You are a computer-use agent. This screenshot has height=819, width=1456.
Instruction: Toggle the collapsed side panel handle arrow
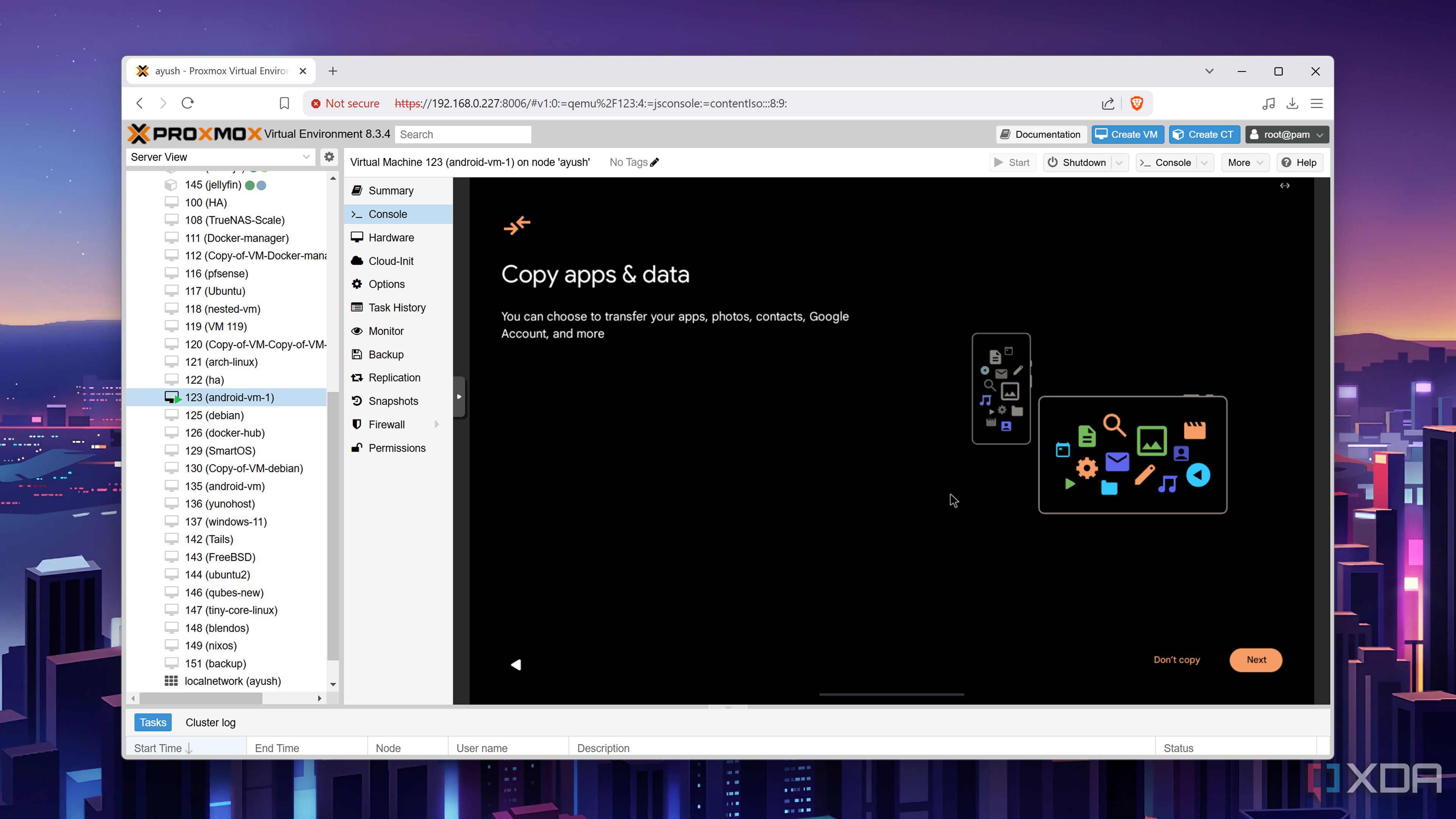[x=459, y=397]
